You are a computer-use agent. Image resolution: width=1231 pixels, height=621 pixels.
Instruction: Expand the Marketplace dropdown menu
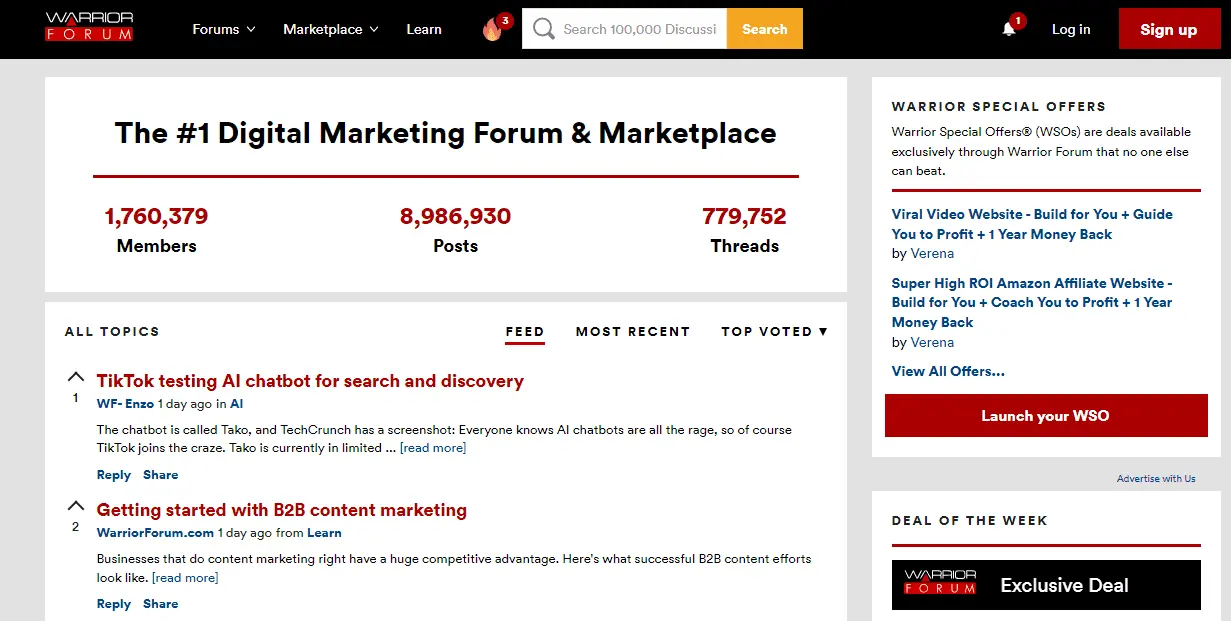click(331, 29)
